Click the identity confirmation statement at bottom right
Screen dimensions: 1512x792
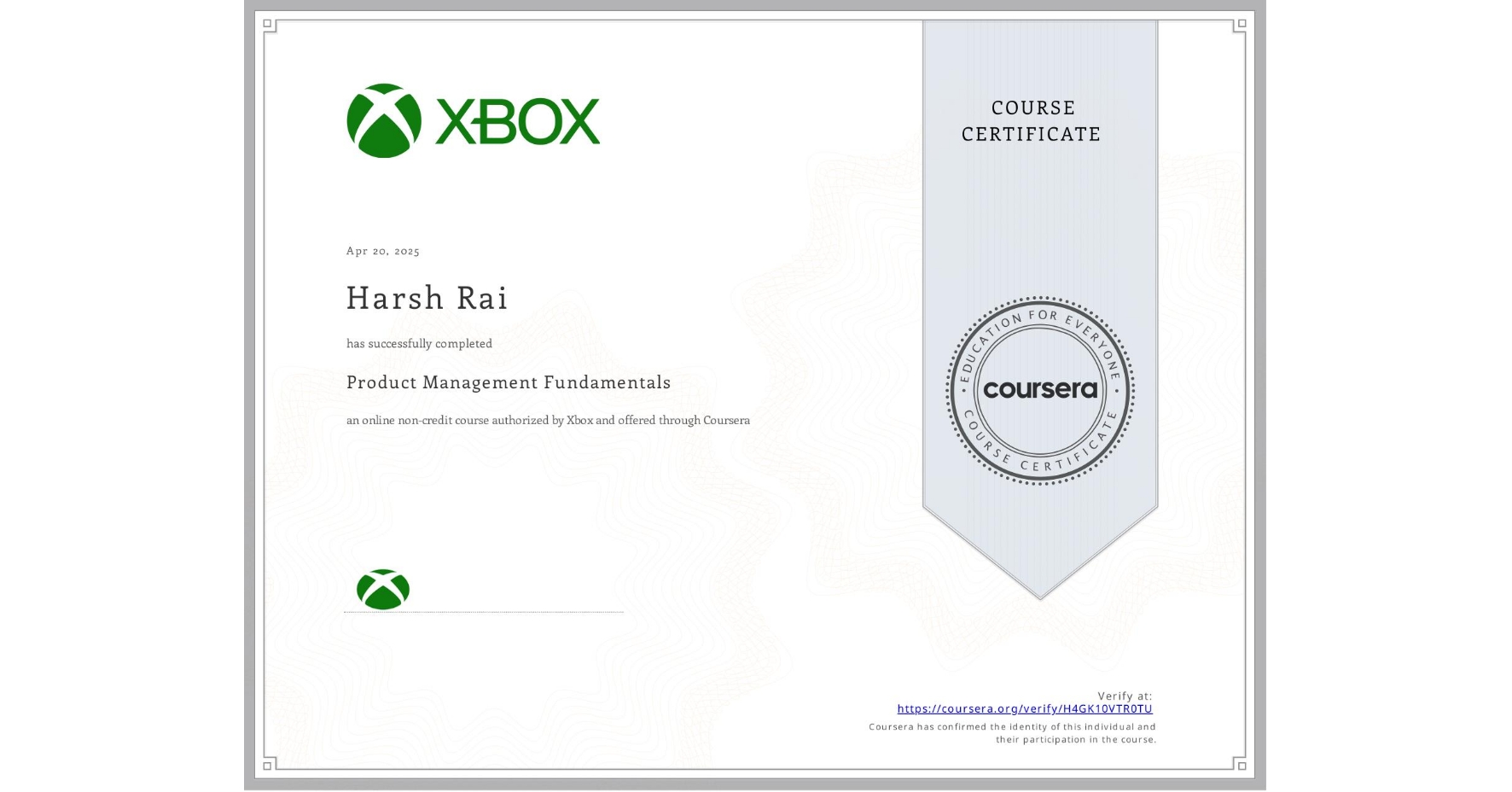[1010, 732]
